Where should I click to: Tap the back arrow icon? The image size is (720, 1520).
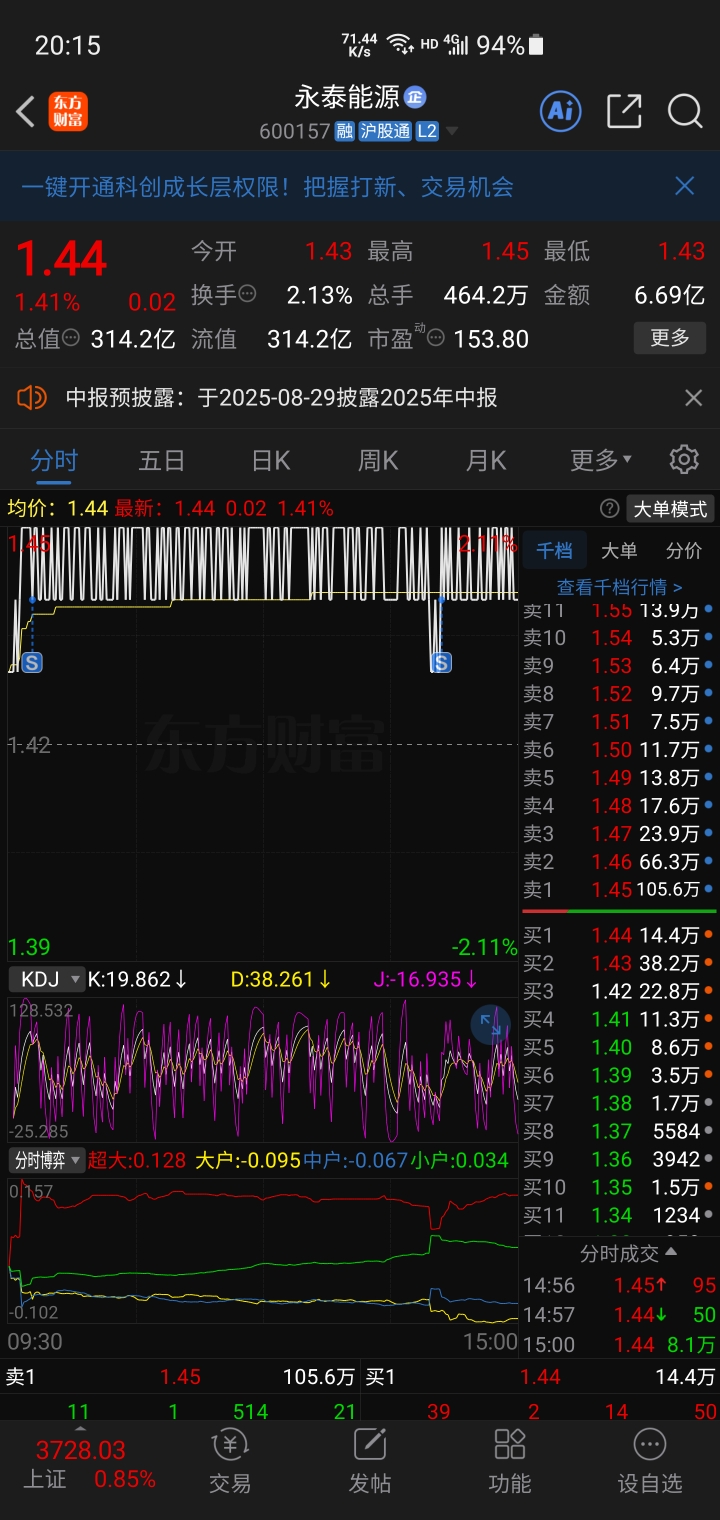26,111
